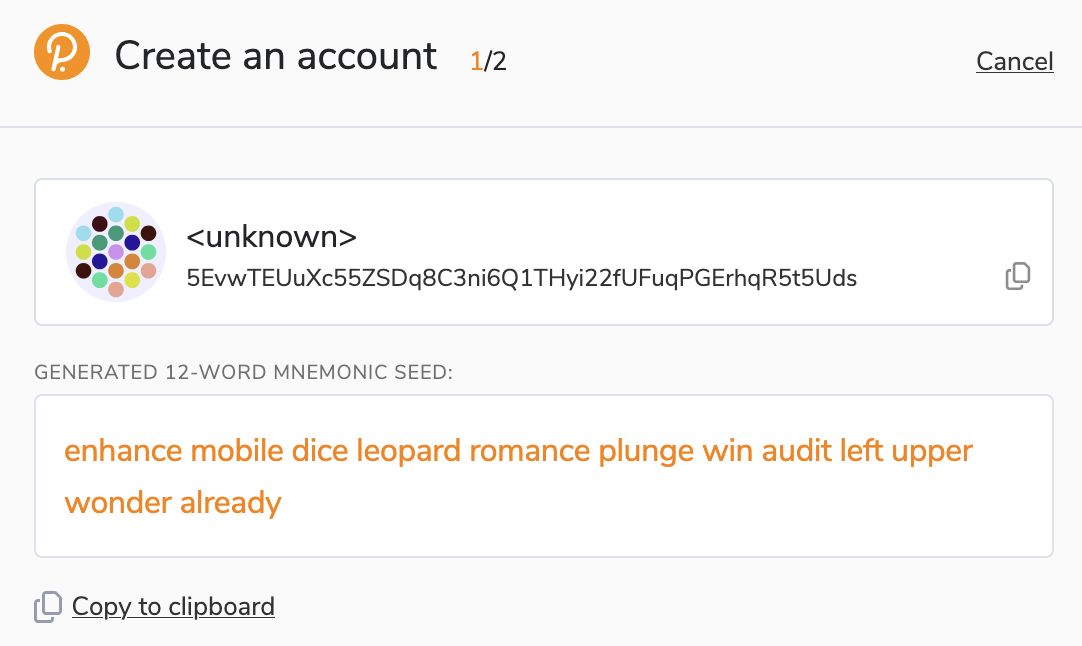
Task: Click the word 'leopard' in the seed phrase
Action: [x=409, y=451]
